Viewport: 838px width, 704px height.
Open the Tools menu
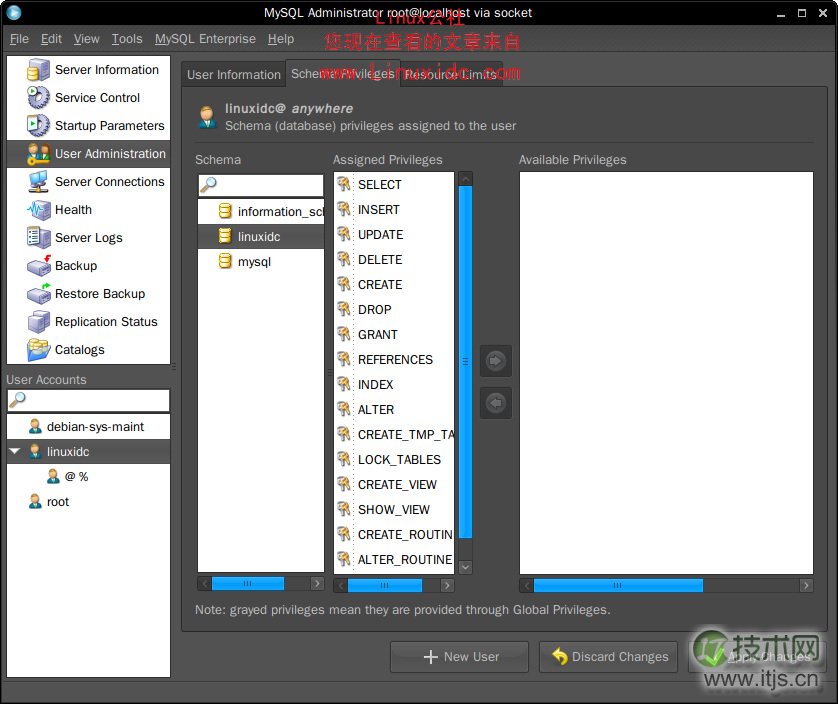(127, 39)
